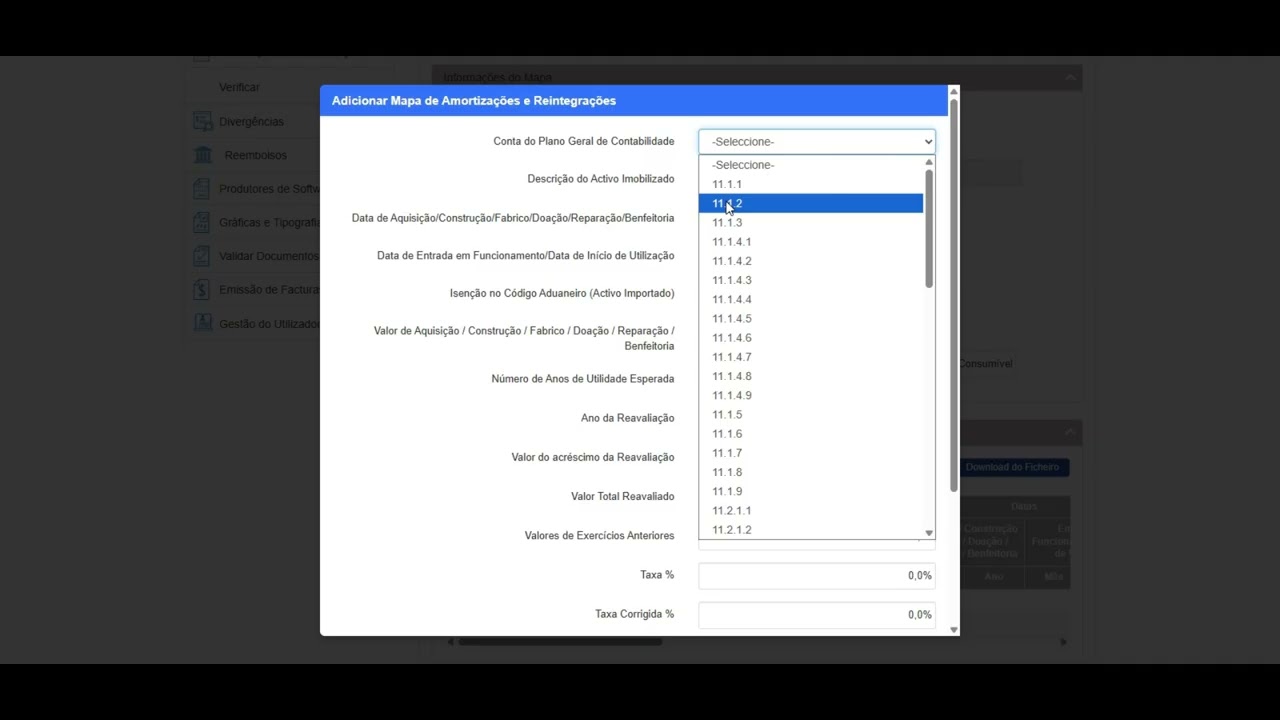Image resolution: width=1280 pixels, height=720 pixels.
Task: Select account 11.1.4.8 option
Action: (x=810, y=376)
